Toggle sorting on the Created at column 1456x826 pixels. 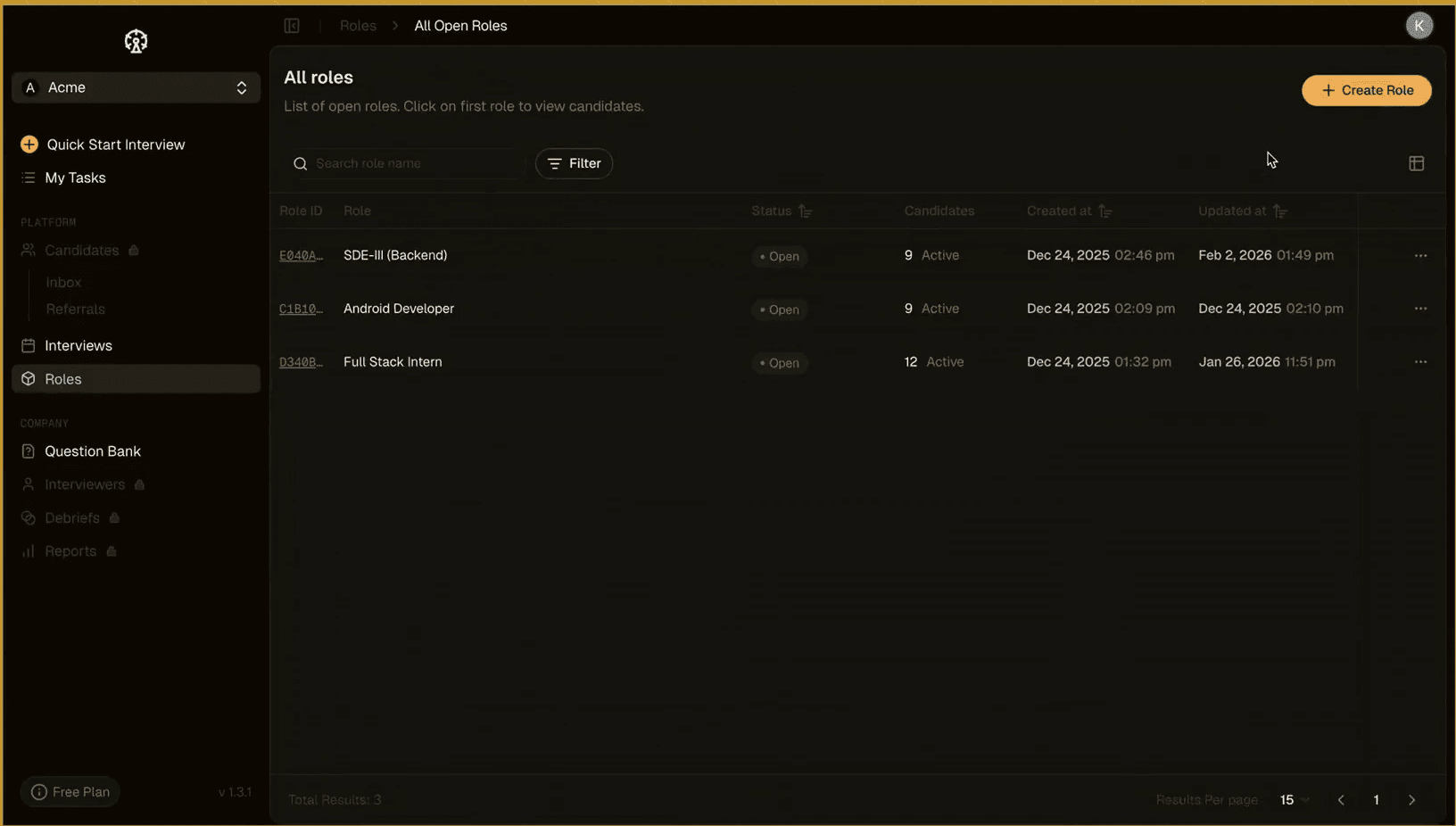coord(1105,211)
